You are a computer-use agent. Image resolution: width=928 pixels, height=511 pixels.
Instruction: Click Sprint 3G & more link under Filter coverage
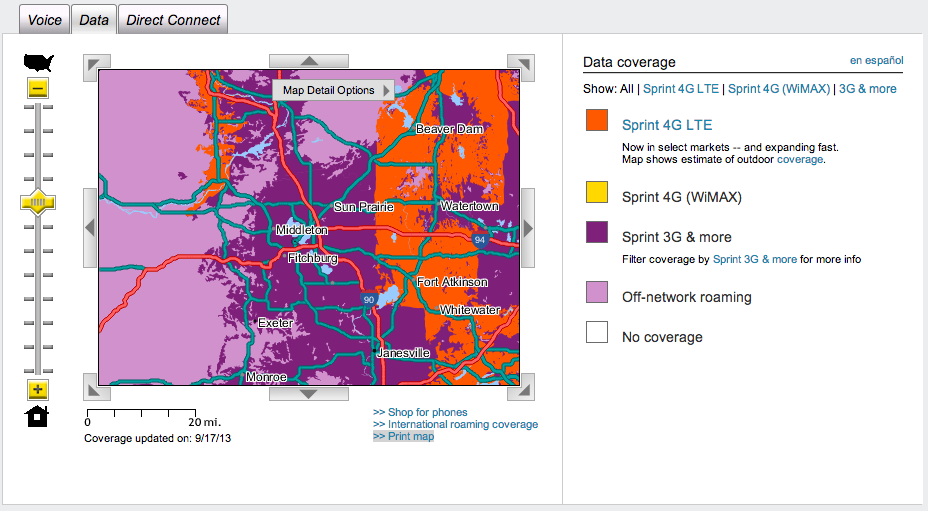(755, 259)
